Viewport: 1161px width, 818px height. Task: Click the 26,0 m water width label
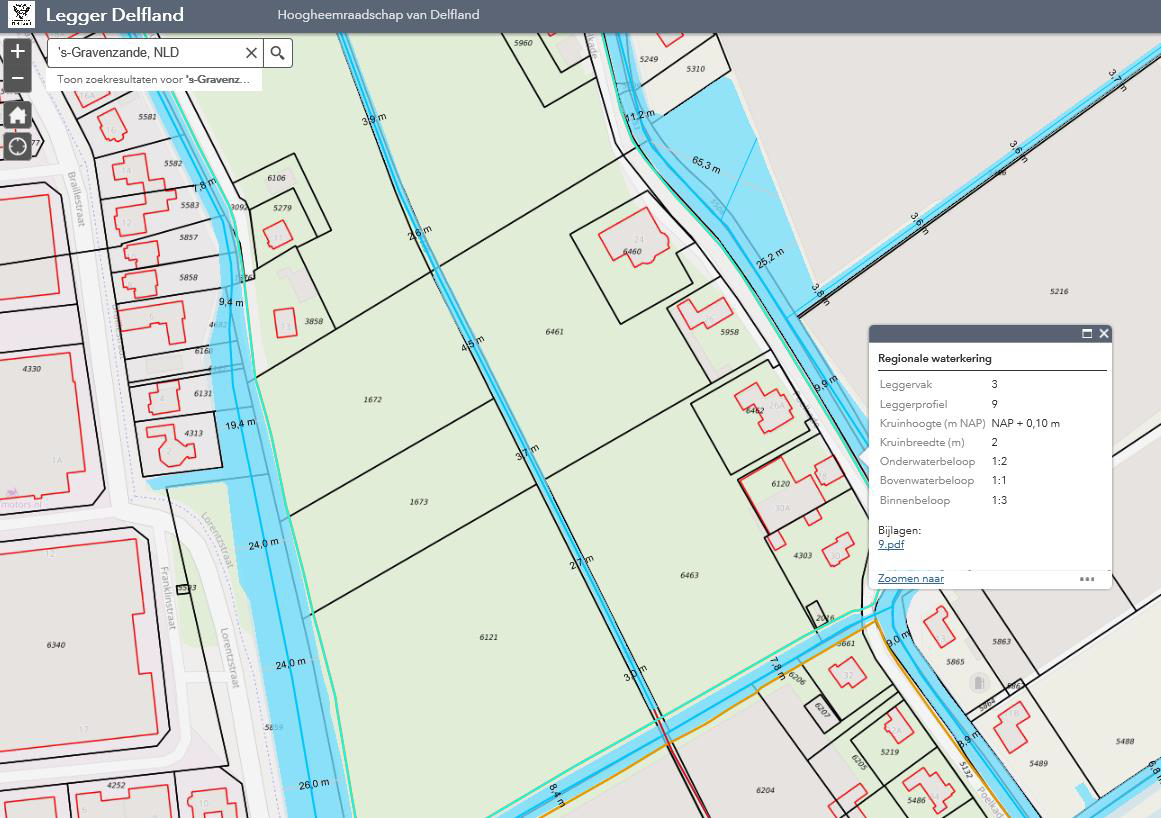click(x=314, y=784)
